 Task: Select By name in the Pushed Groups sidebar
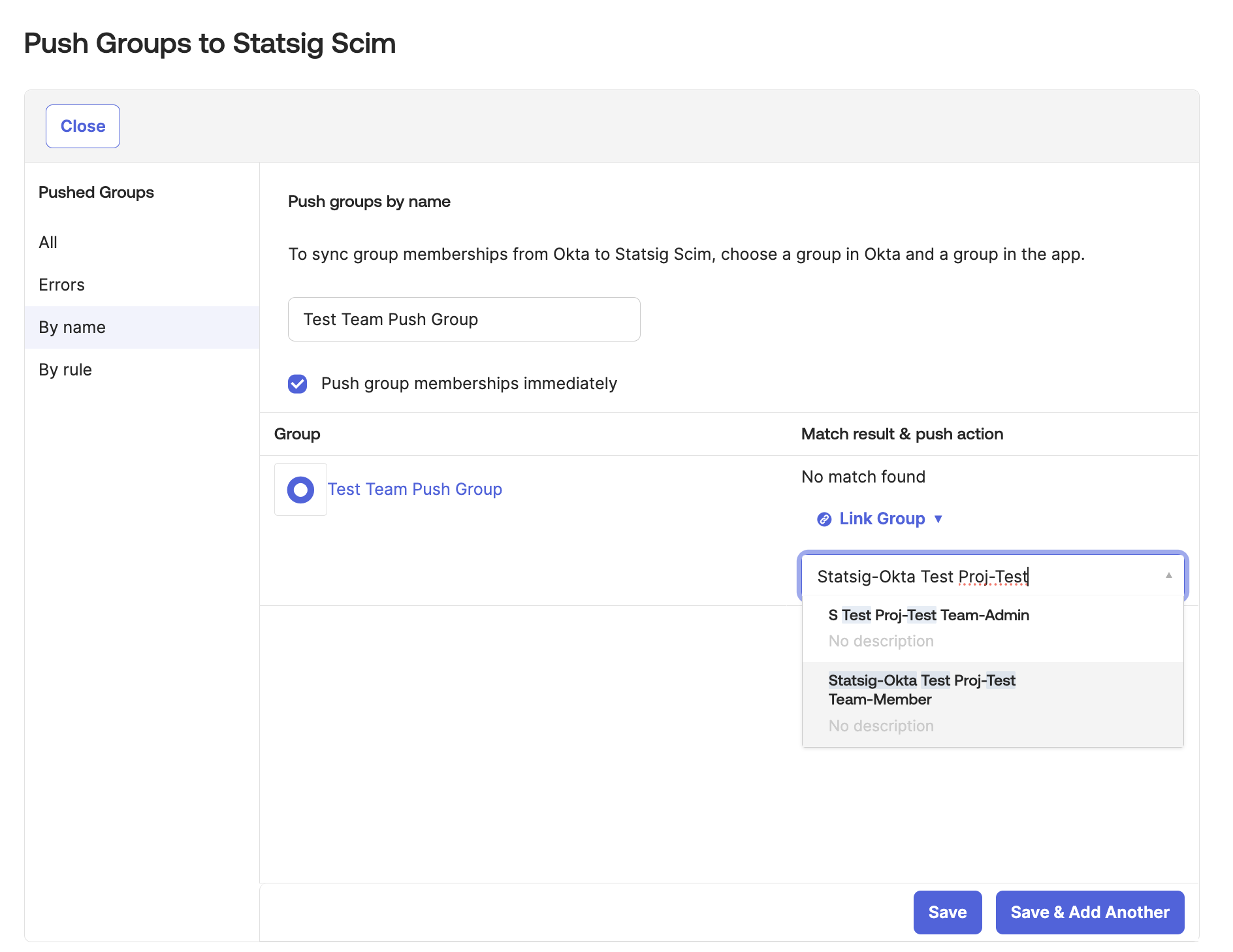click(72, 327)
